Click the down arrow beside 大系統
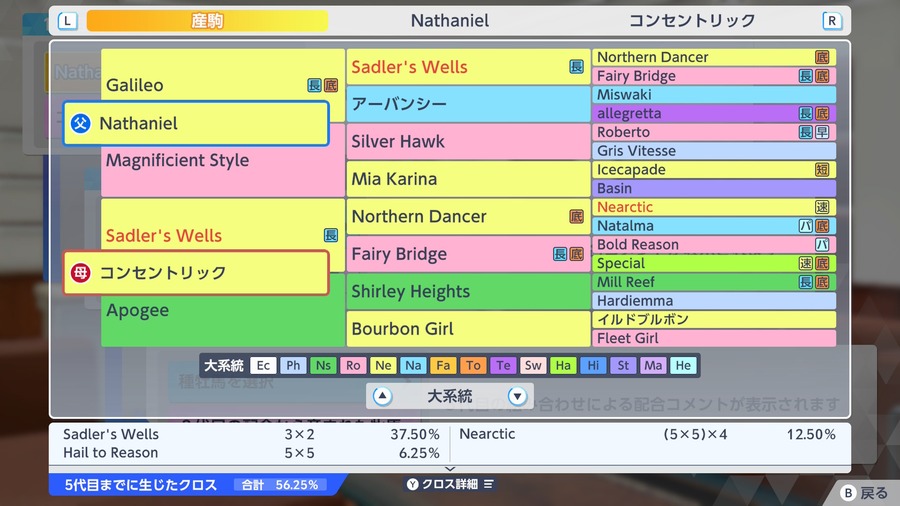This screenshot has height=506, width=900. [517, 396]
